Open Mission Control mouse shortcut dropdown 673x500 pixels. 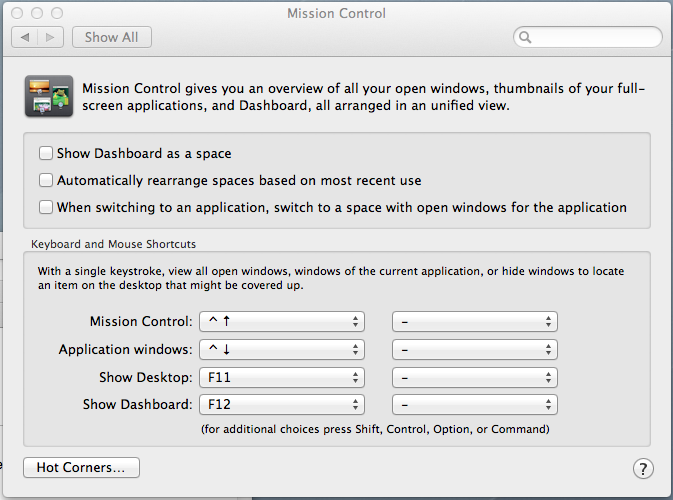[x=475, y=321]
